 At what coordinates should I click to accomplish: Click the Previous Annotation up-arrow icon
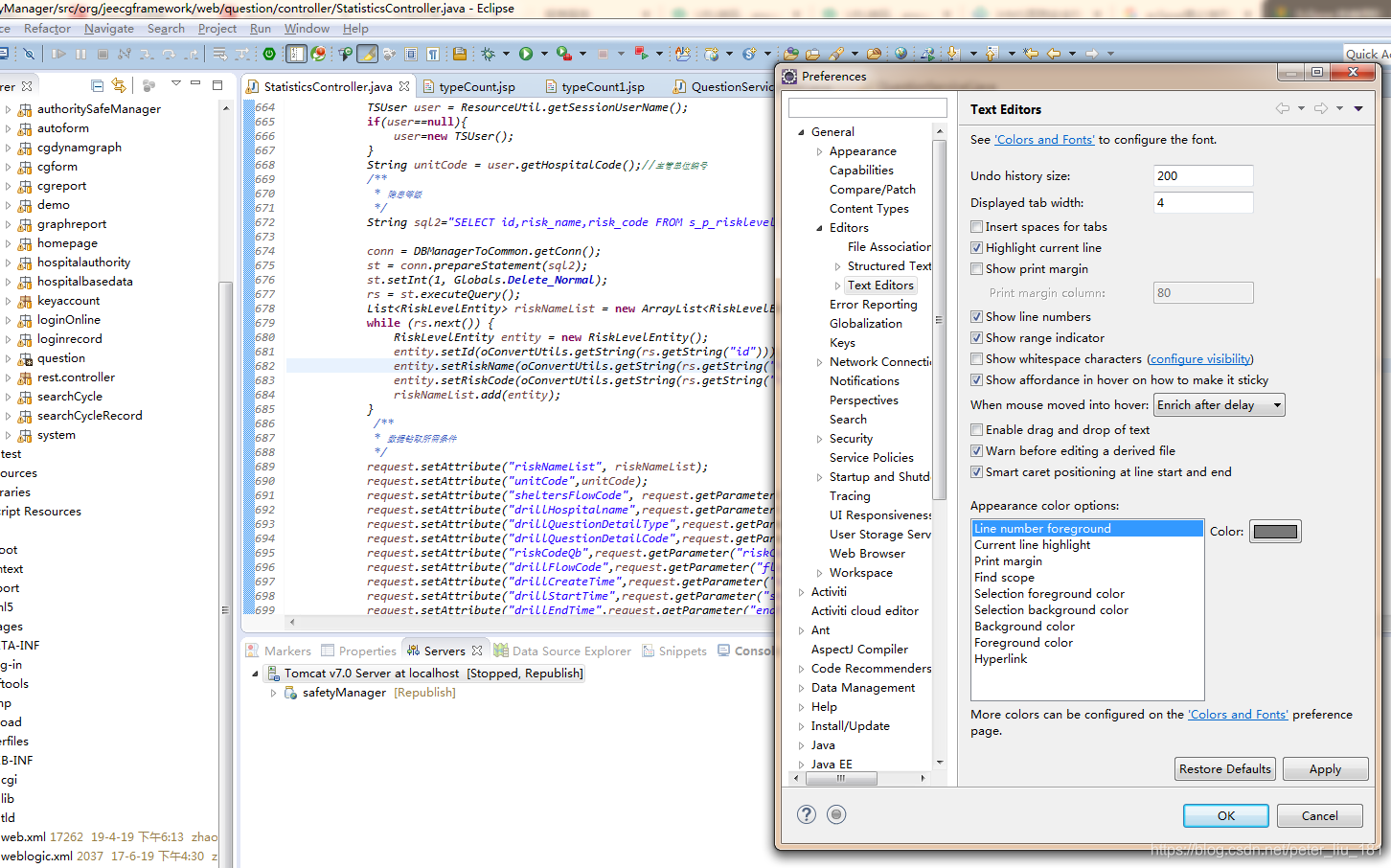(992, 54)
